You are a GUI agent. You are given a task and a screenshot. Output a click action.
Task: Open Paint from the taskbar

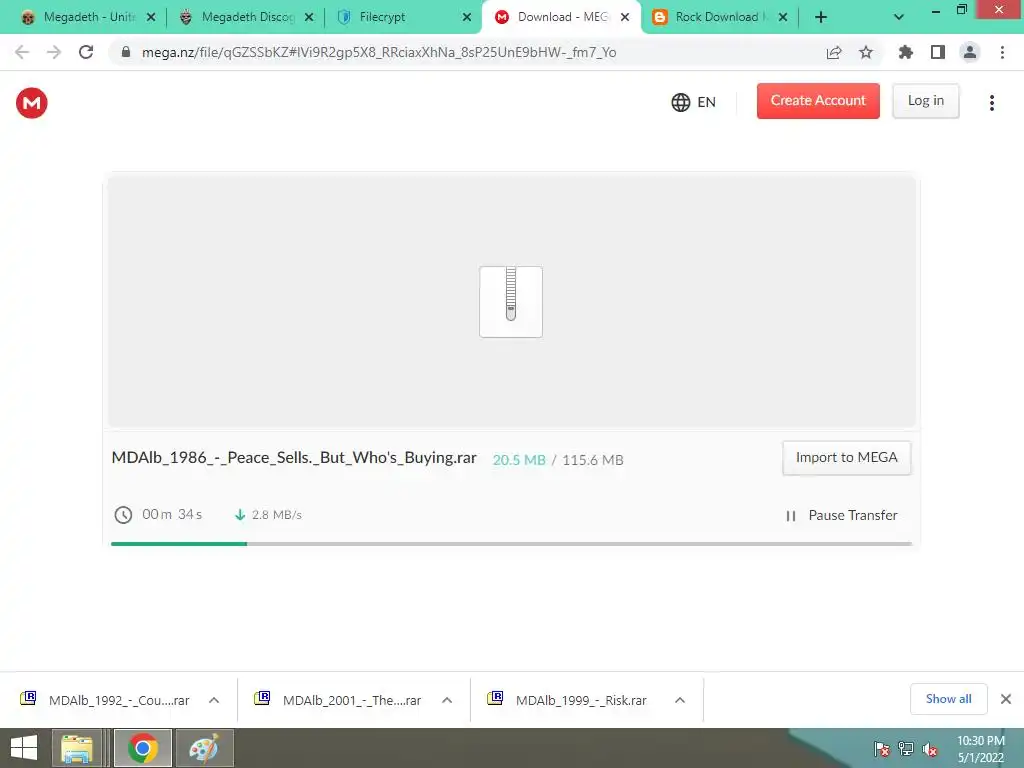[x=204, y=748]
